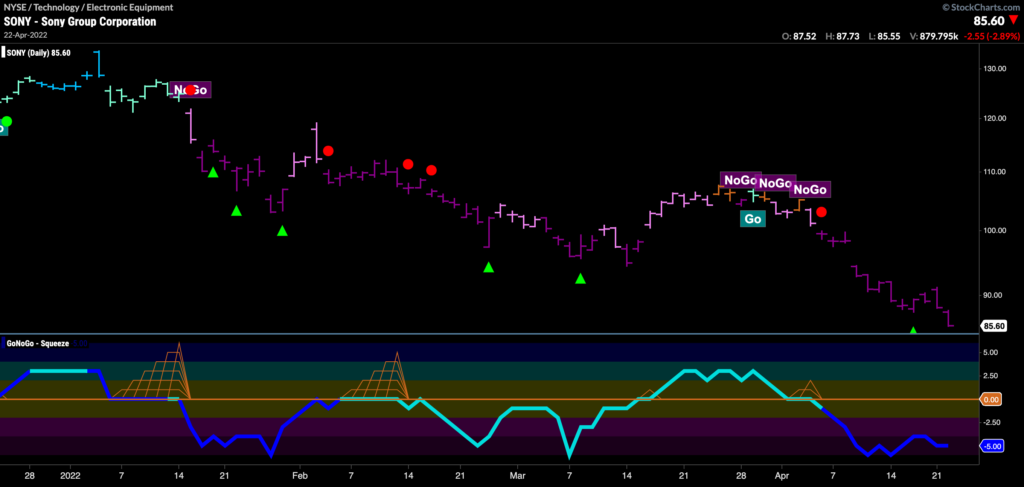Click the orange 0.00 oscillator axis tag
The width and height of the screenshot is (1024, 487).
click(993, 399)
